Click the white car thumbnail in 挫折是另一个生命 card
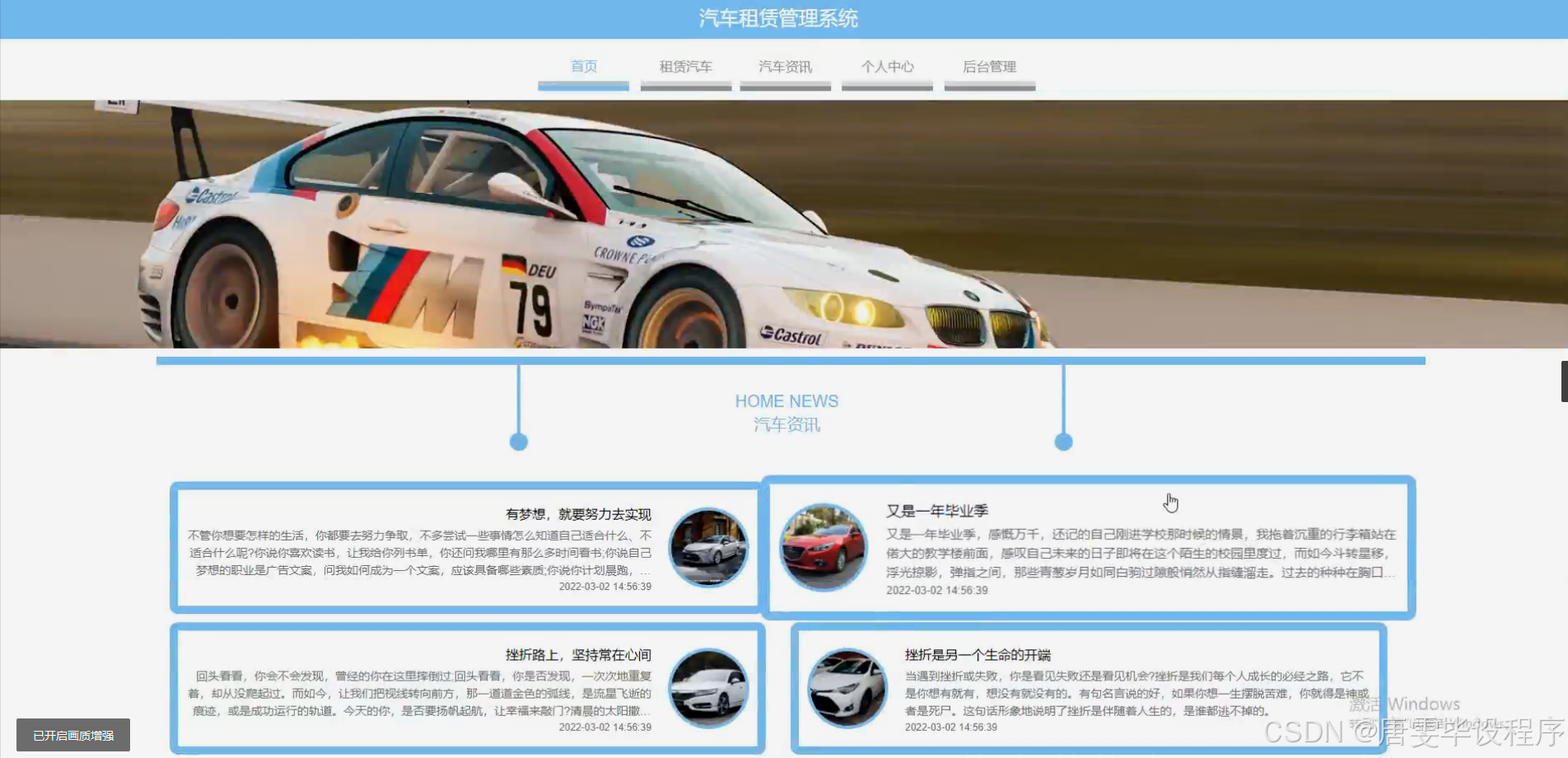Viewport: 1568px width, 758px height. click(847, 689)
